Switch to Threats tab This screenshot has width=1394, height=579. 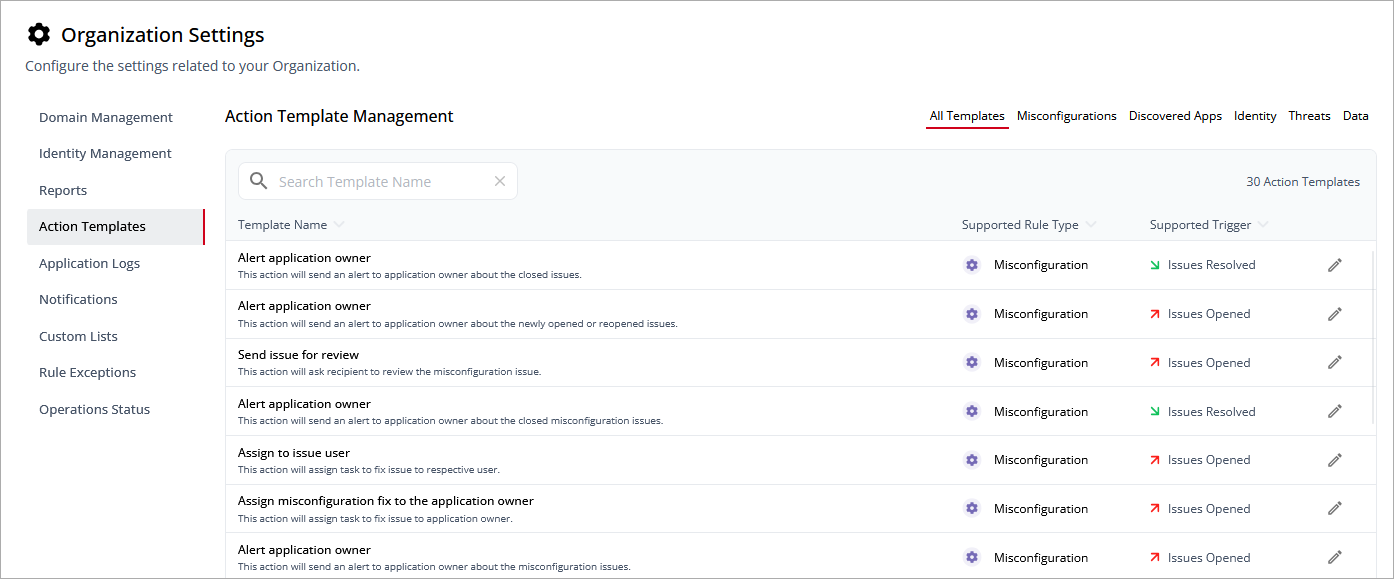coord(1309,116)
